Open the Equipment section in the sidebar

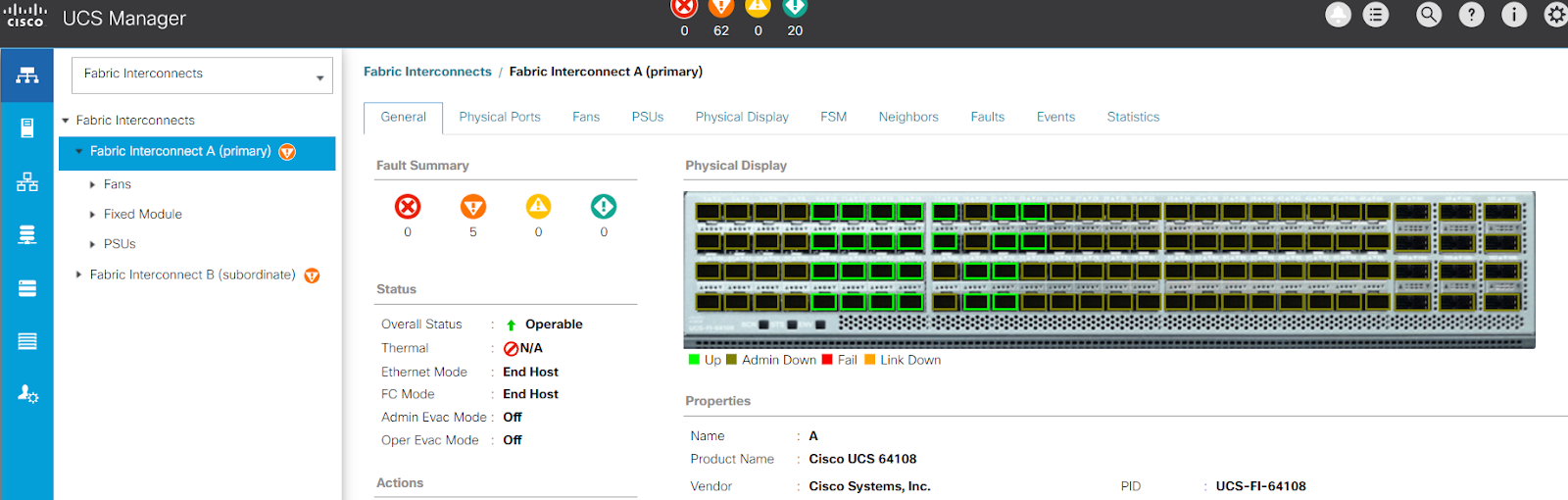tap(27, 75)
